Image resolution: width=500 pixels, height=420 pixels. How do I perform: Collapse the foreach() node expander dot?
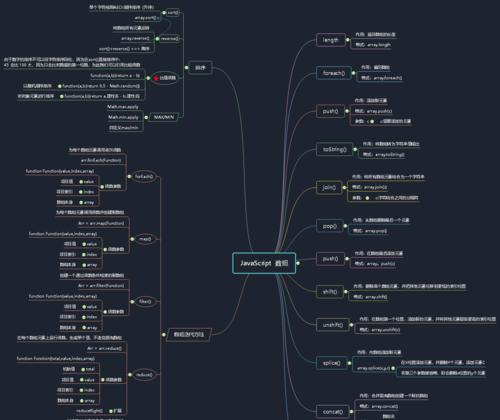click(353, 73)
